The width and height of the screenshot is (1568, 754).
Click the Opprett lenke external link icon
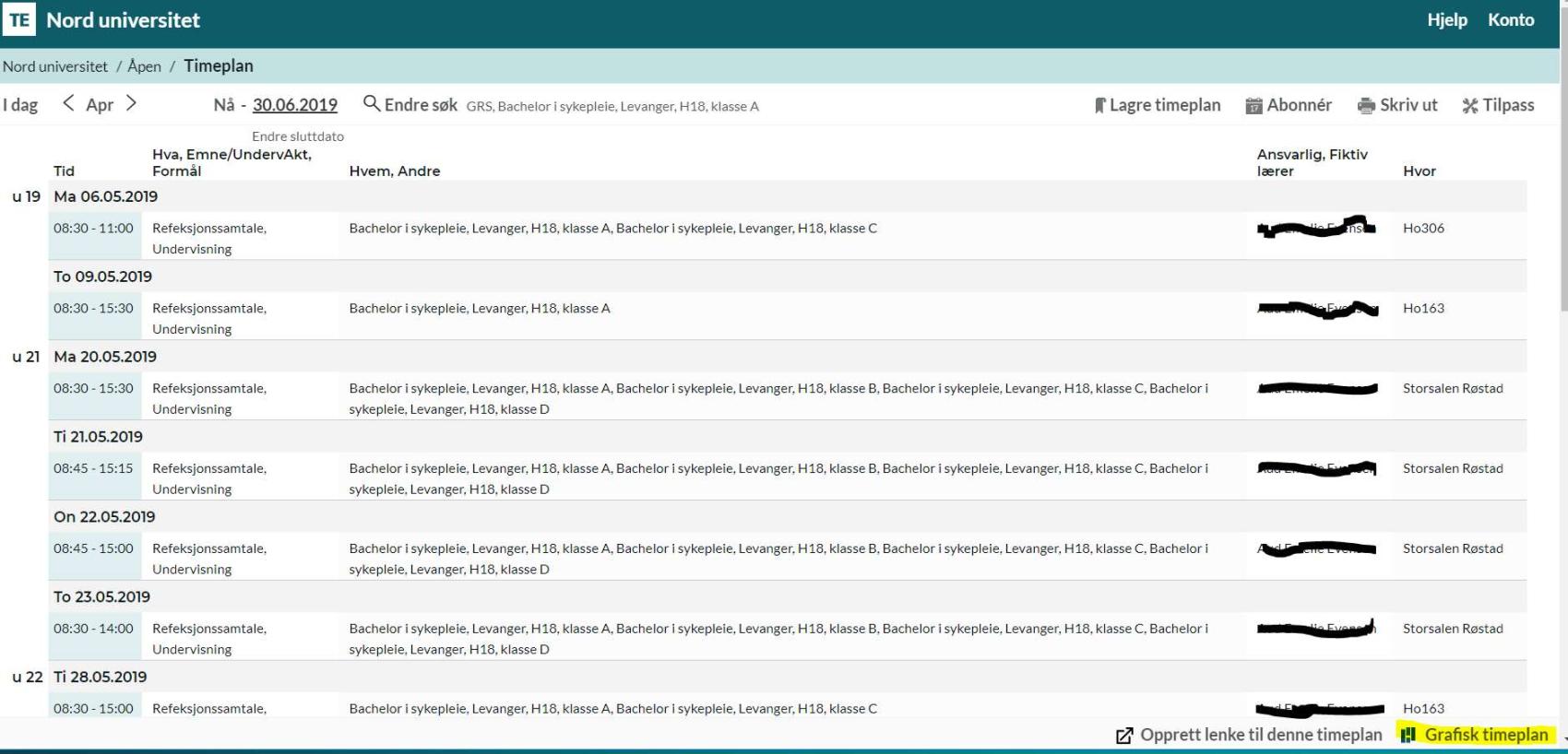[x=1124, y=736]
